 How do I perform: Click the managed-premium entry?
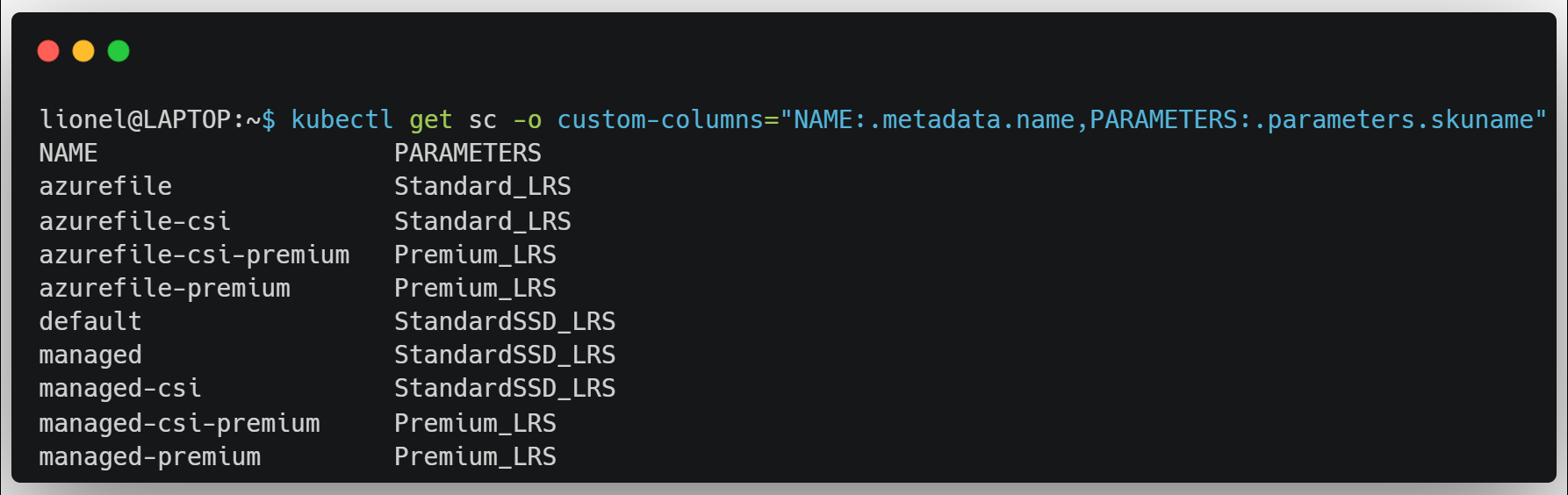(150, 456)
